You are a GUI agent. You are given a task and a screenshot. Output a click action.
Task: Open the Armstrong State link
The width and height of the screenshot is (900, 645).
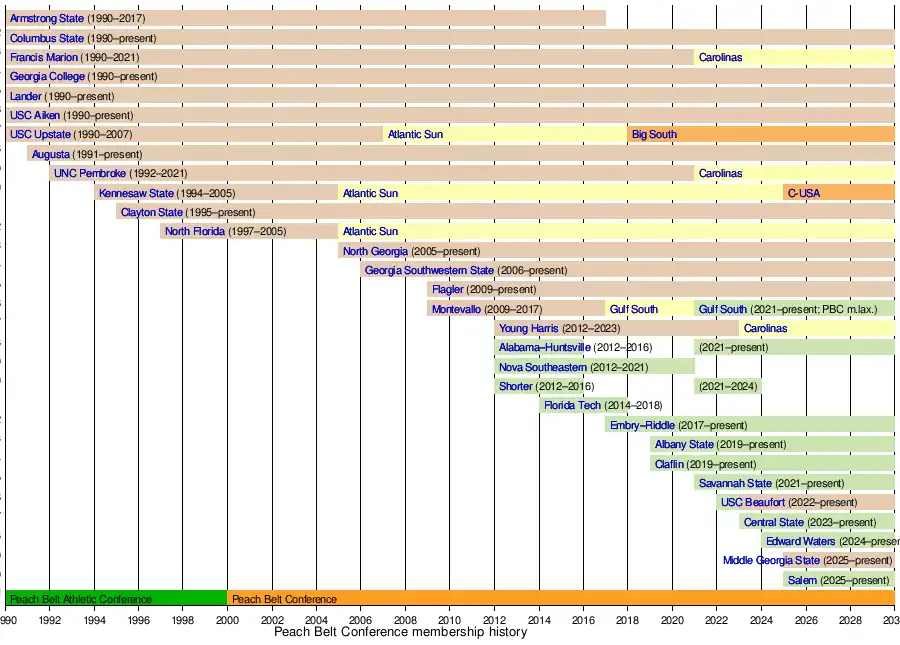click(x=47, y=19)
